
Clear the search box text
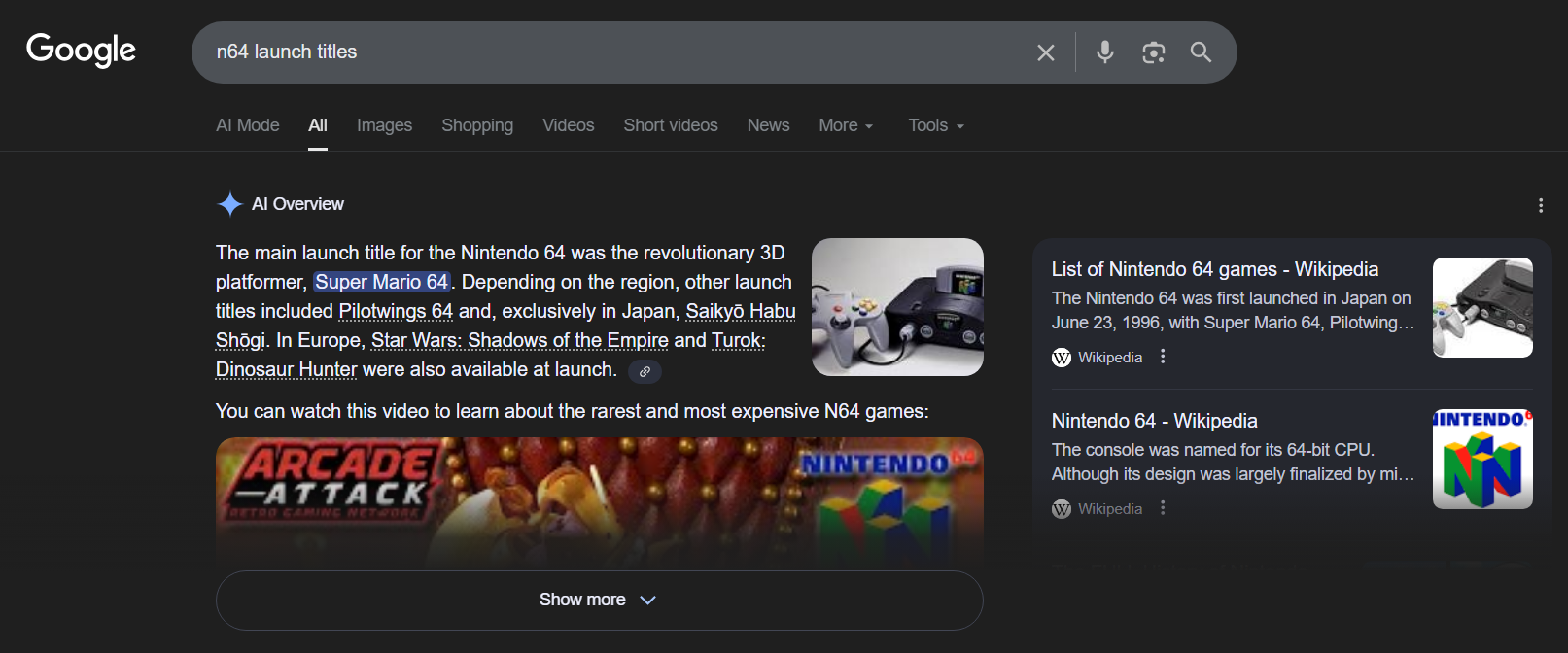coord(1045,52)
